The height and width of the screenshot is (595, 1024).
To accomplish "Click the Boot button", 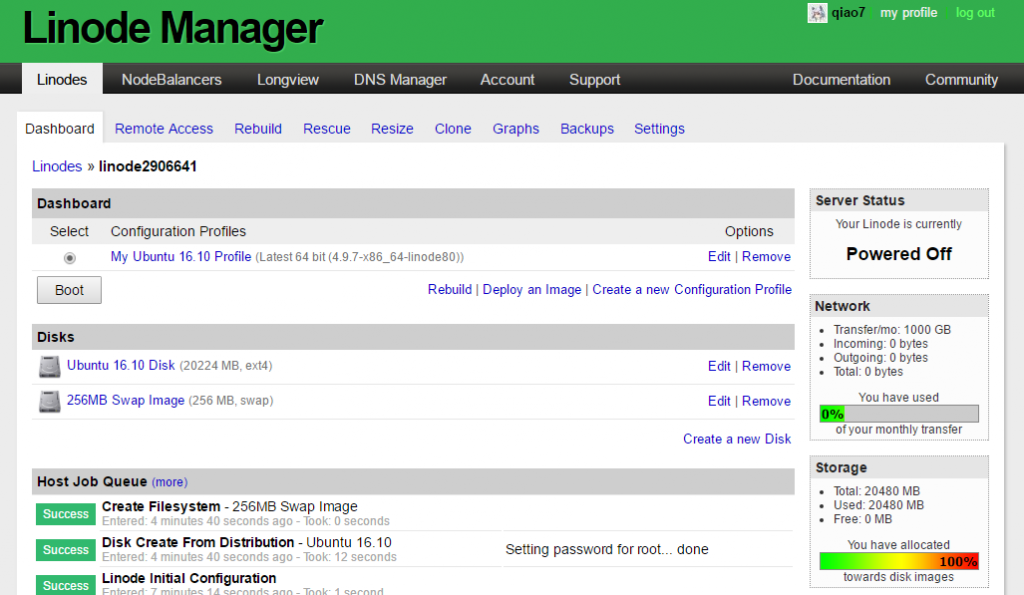I will (x=69, y=290).
